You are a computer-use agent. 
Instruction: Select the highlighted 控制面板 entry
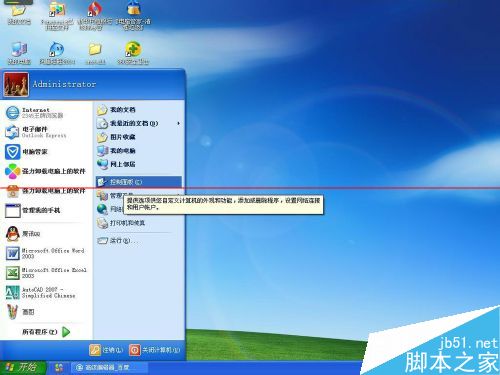point(139,182)
